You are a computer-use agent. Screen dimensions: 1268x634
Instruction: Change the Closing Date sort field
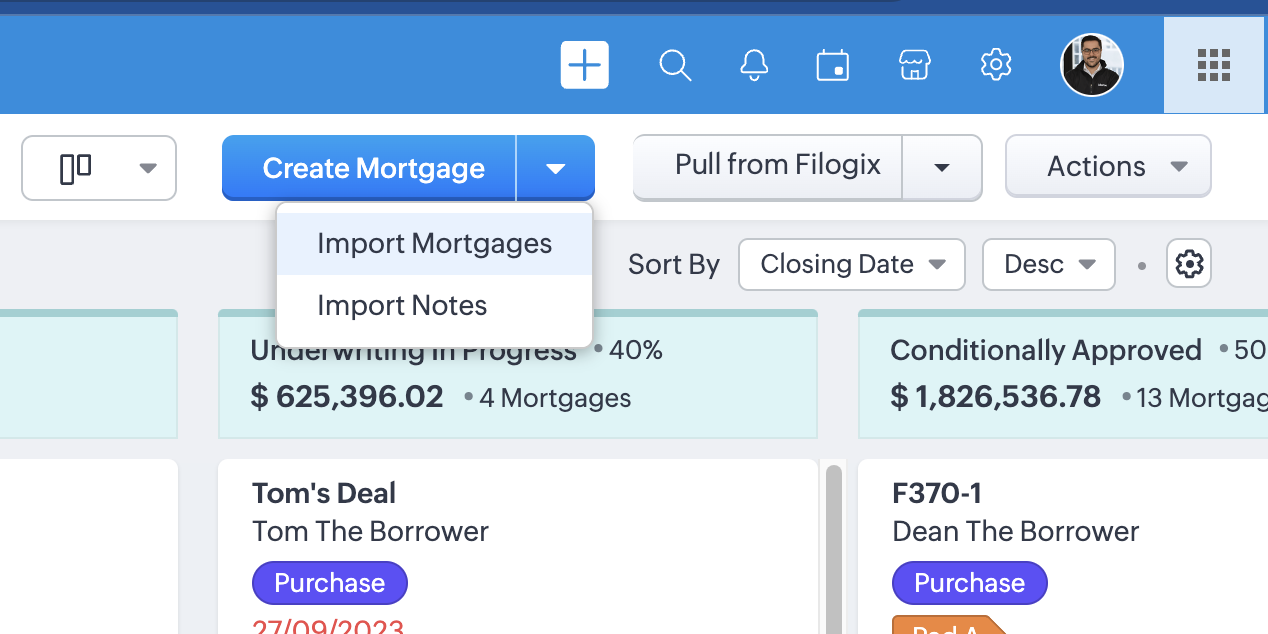(x=851, y=264)
